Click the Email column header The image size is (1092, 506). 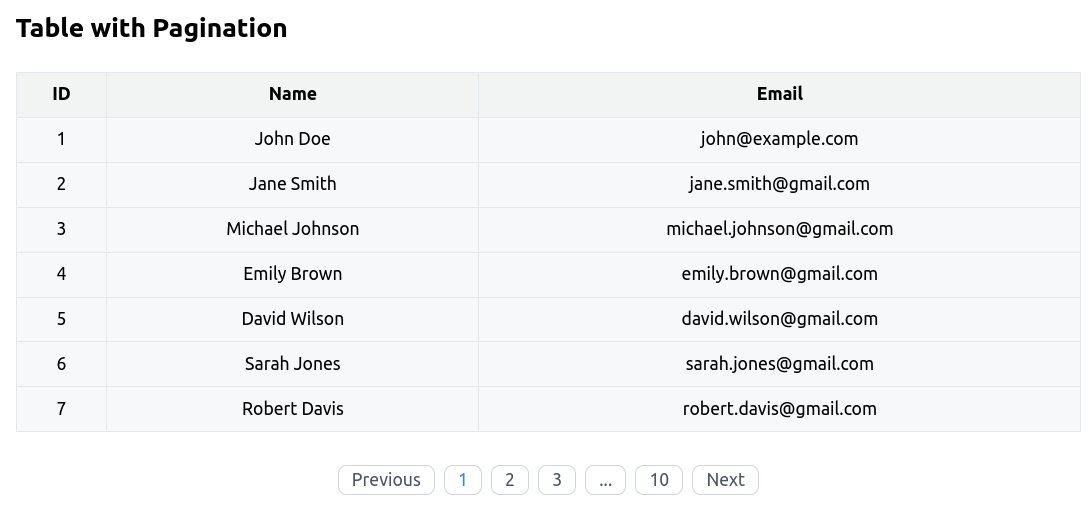pyautogui.click(x=779, y=94)
